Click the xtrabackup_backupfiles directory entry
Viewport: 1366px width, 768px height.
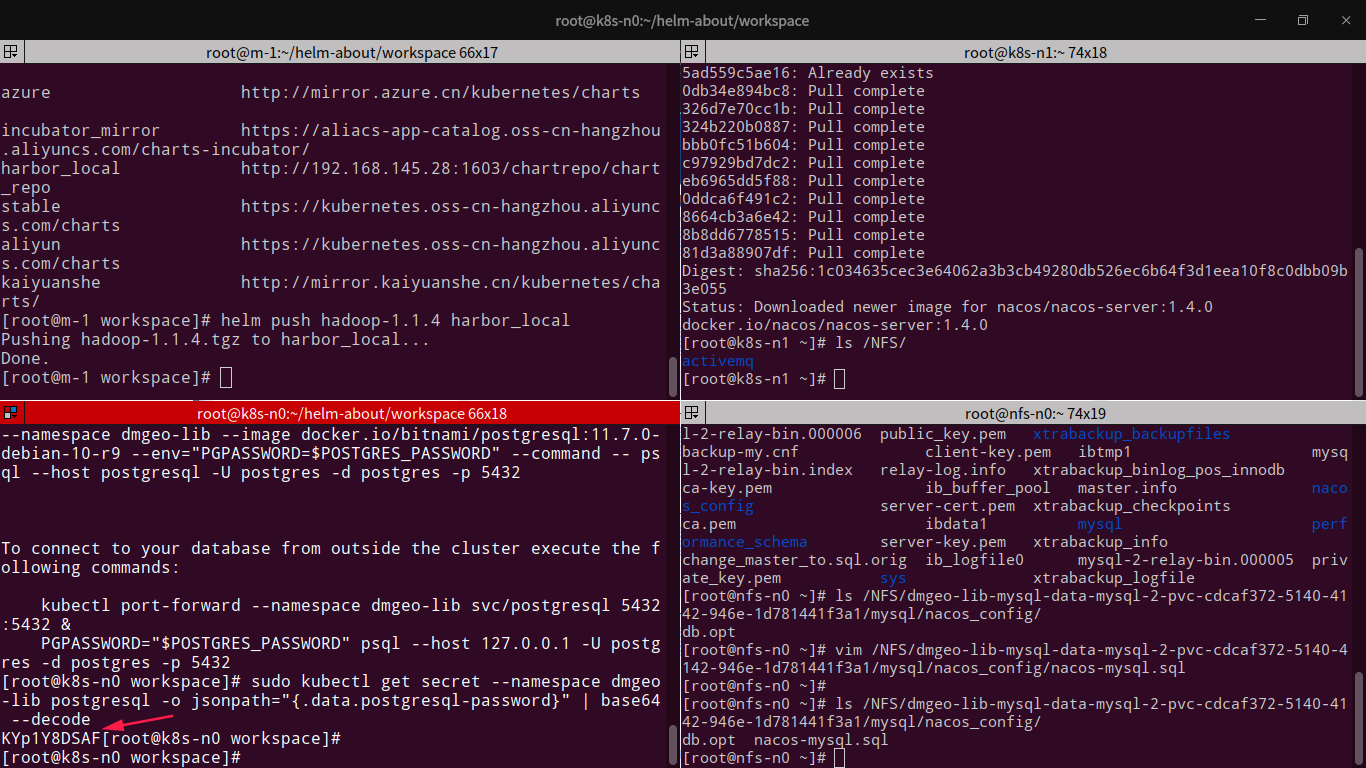[x=1131, y=433]
